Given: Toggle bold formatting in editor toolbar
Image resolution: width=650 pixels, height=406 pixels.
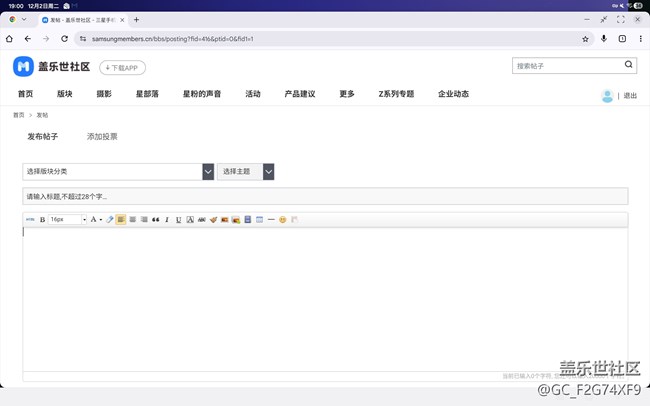Looking at the screenshot, I should (42, 219).
